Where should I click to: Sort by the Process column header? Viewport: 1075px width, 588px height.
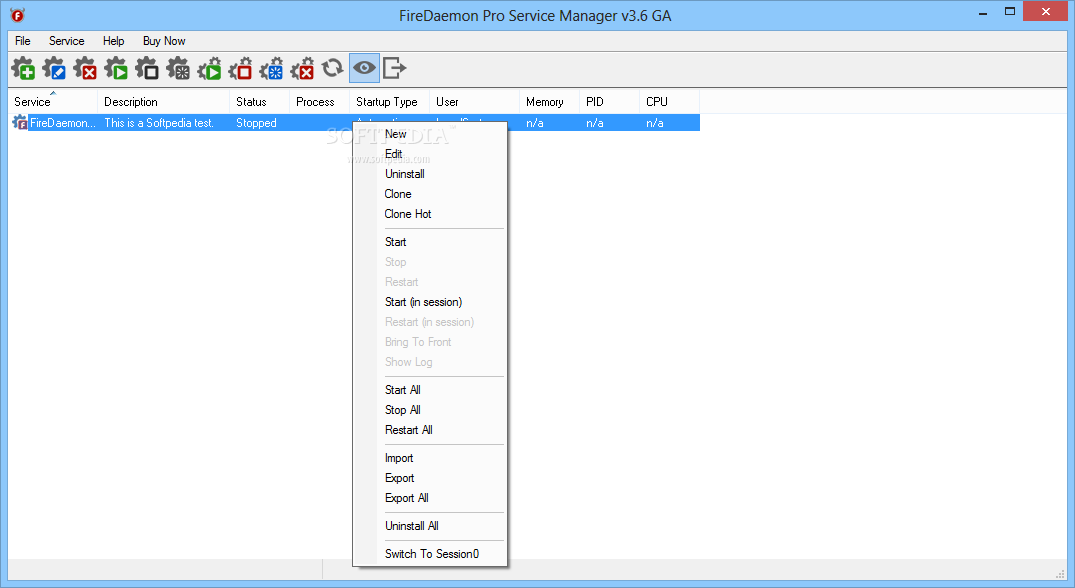point(319,101)
